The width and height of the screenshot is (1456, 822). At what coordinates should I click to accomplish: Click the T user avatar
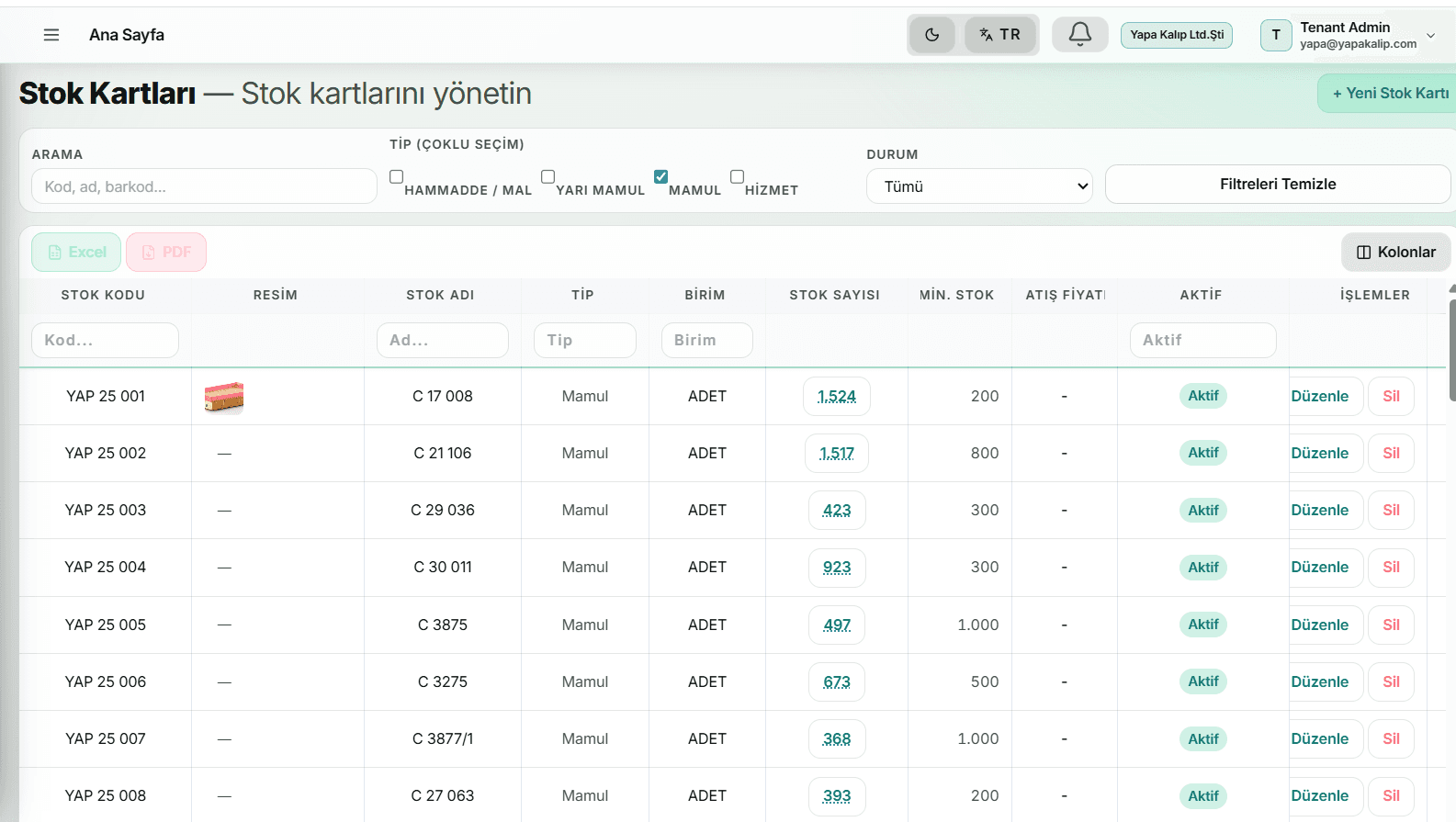pos(1276,35)
